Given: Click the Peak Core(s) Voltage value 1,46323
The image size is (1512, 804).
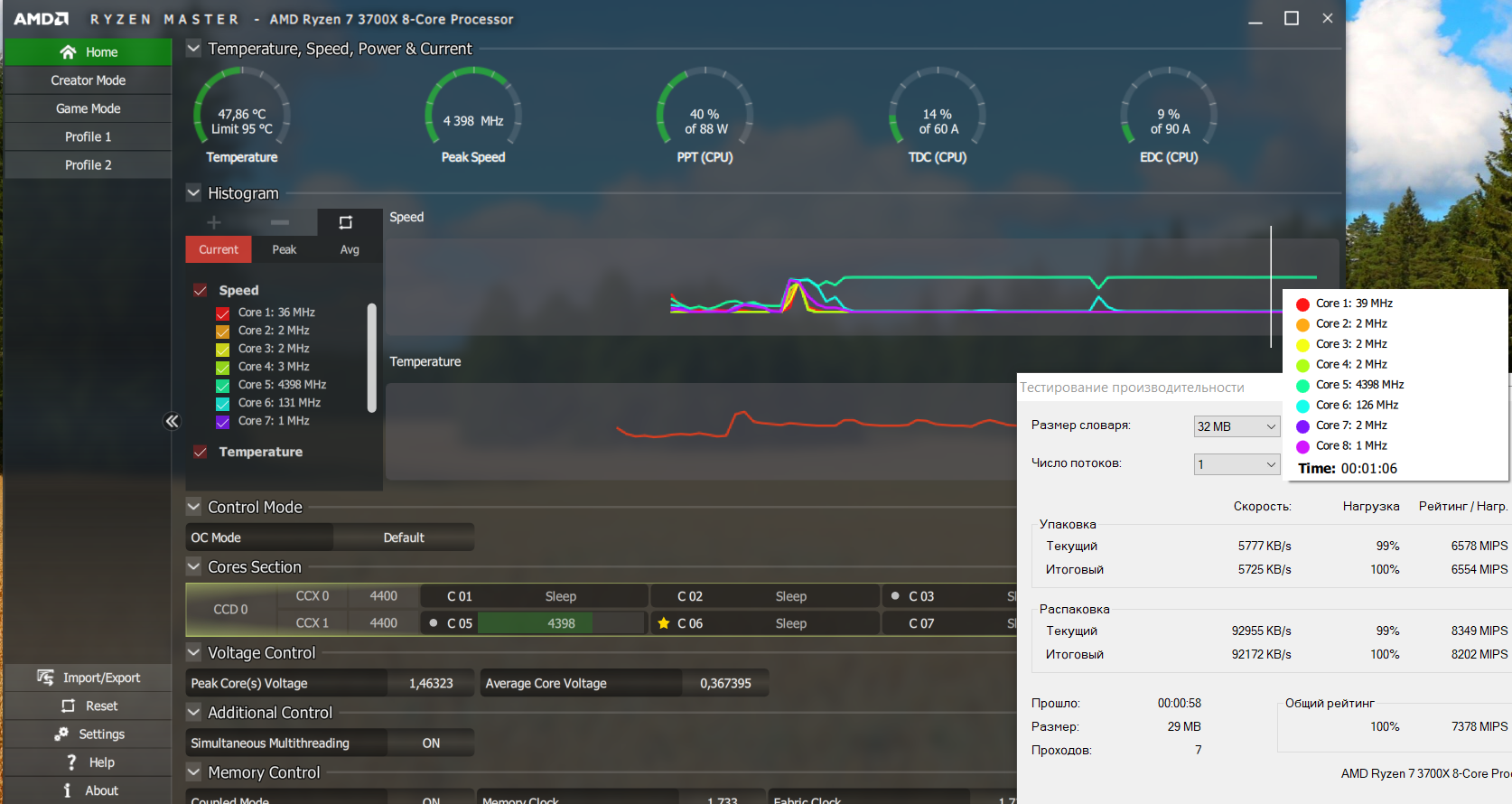Looking at the screenshot, I should click(x=431, y=684).
